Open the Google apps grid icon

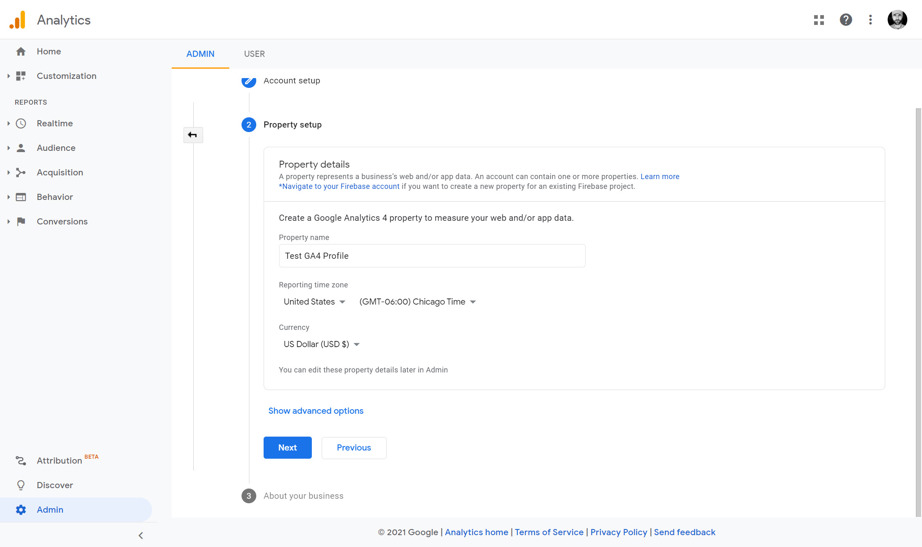pos(819,20)
